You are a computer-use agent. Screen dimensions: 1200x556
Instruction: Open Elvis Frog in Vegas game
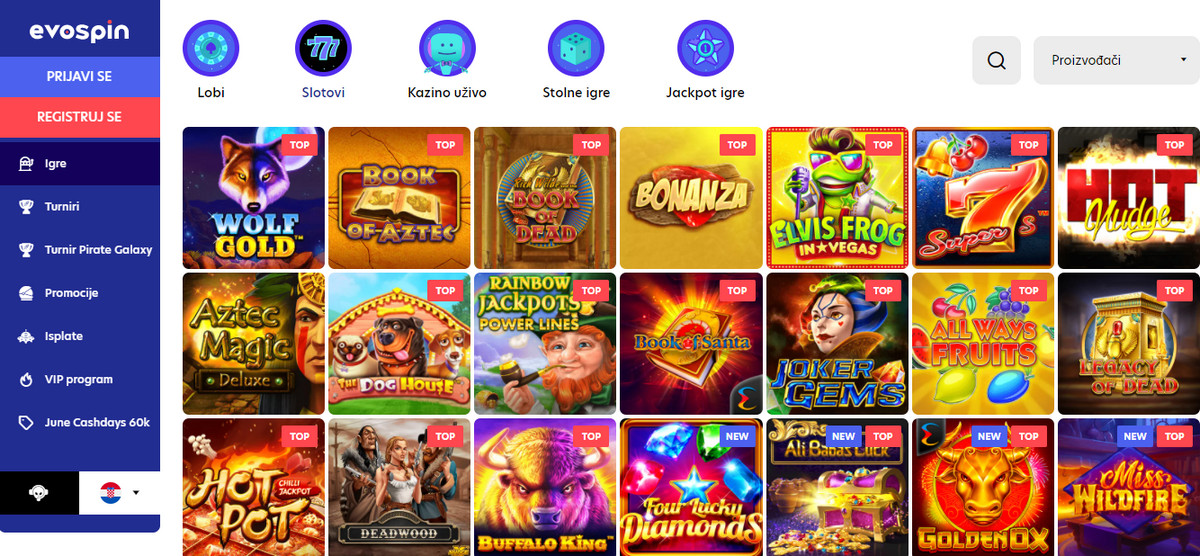(838, 198)
